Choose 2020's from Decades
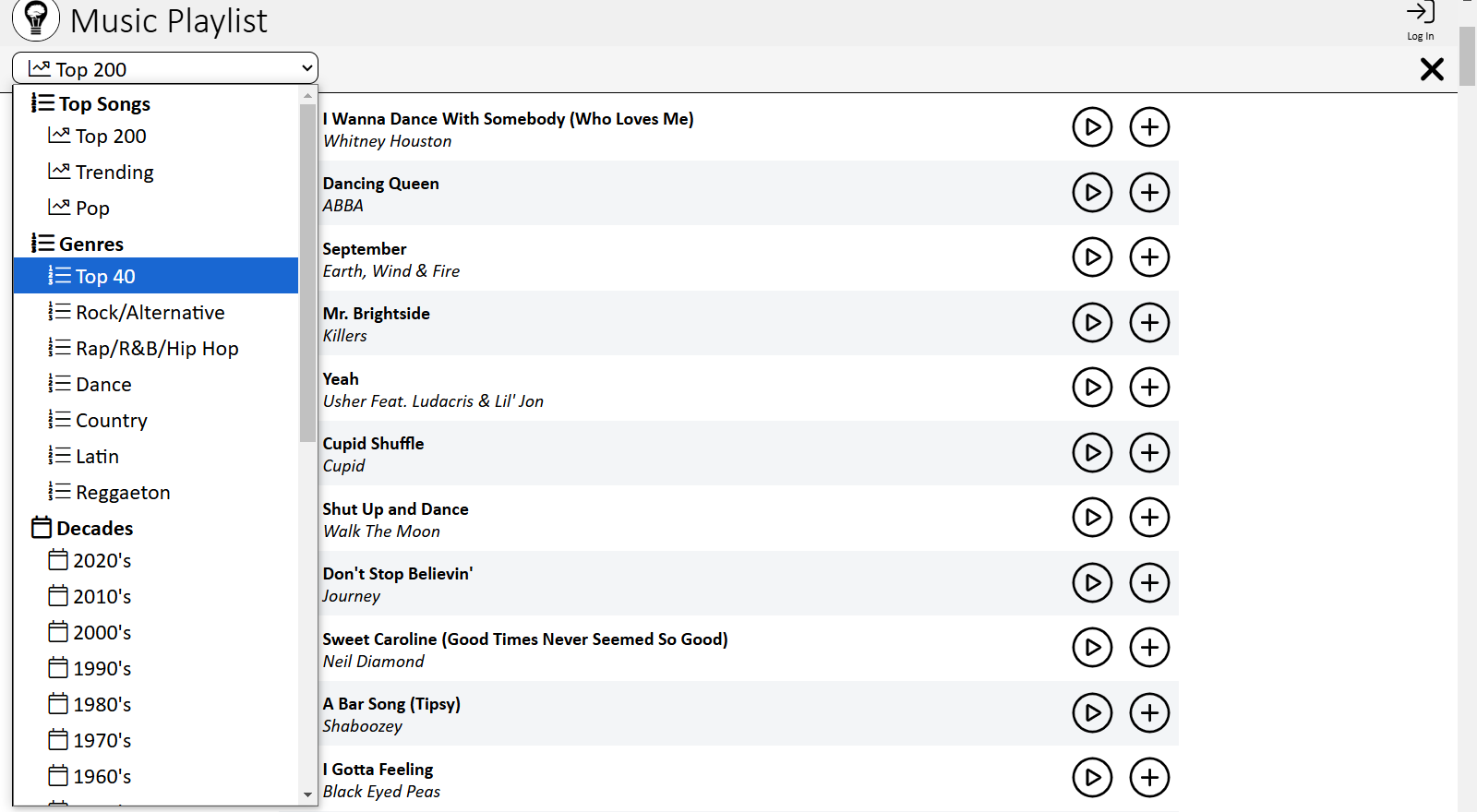The width and height of the screenshot is (1477, 812). (102, 561)
